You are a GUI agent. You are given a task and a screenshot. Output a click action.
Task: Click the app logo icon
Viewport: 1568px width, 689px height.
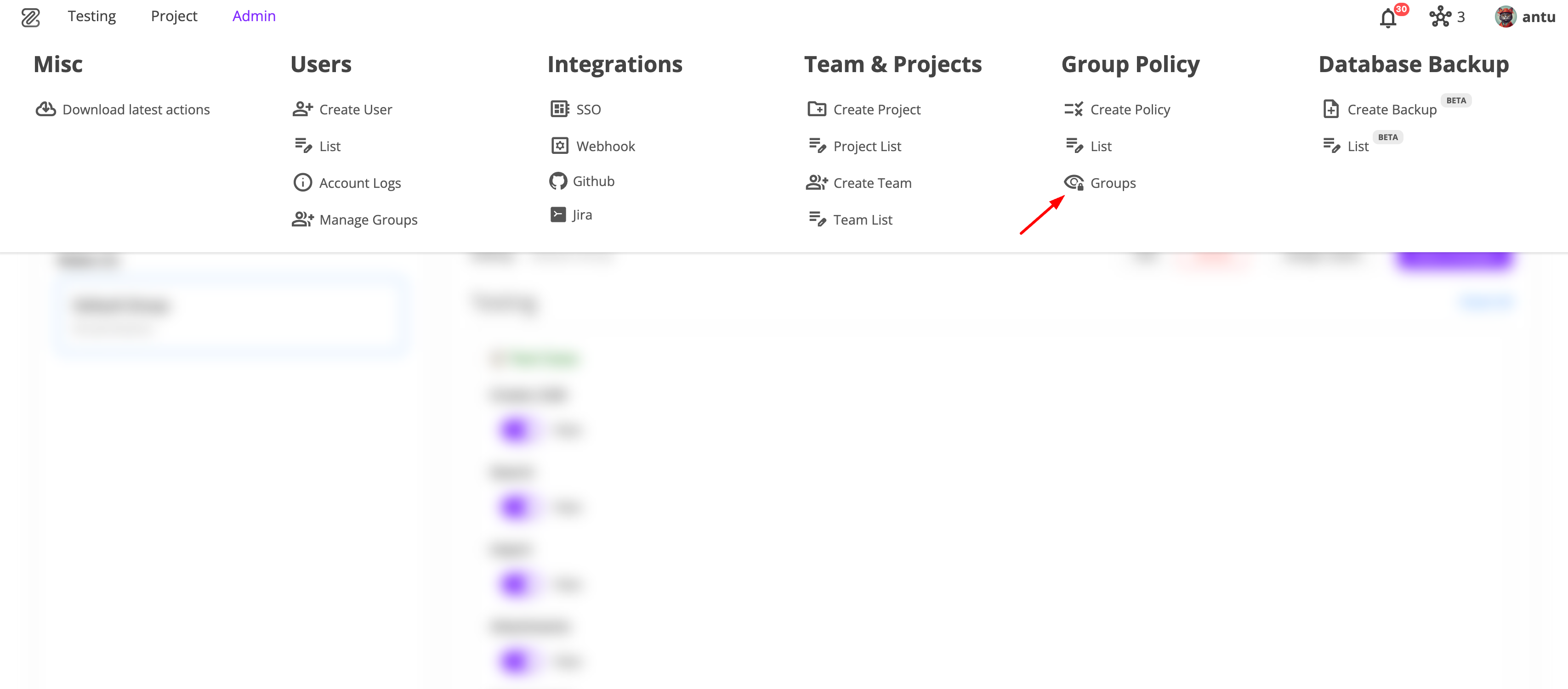(x=30, y=17)
